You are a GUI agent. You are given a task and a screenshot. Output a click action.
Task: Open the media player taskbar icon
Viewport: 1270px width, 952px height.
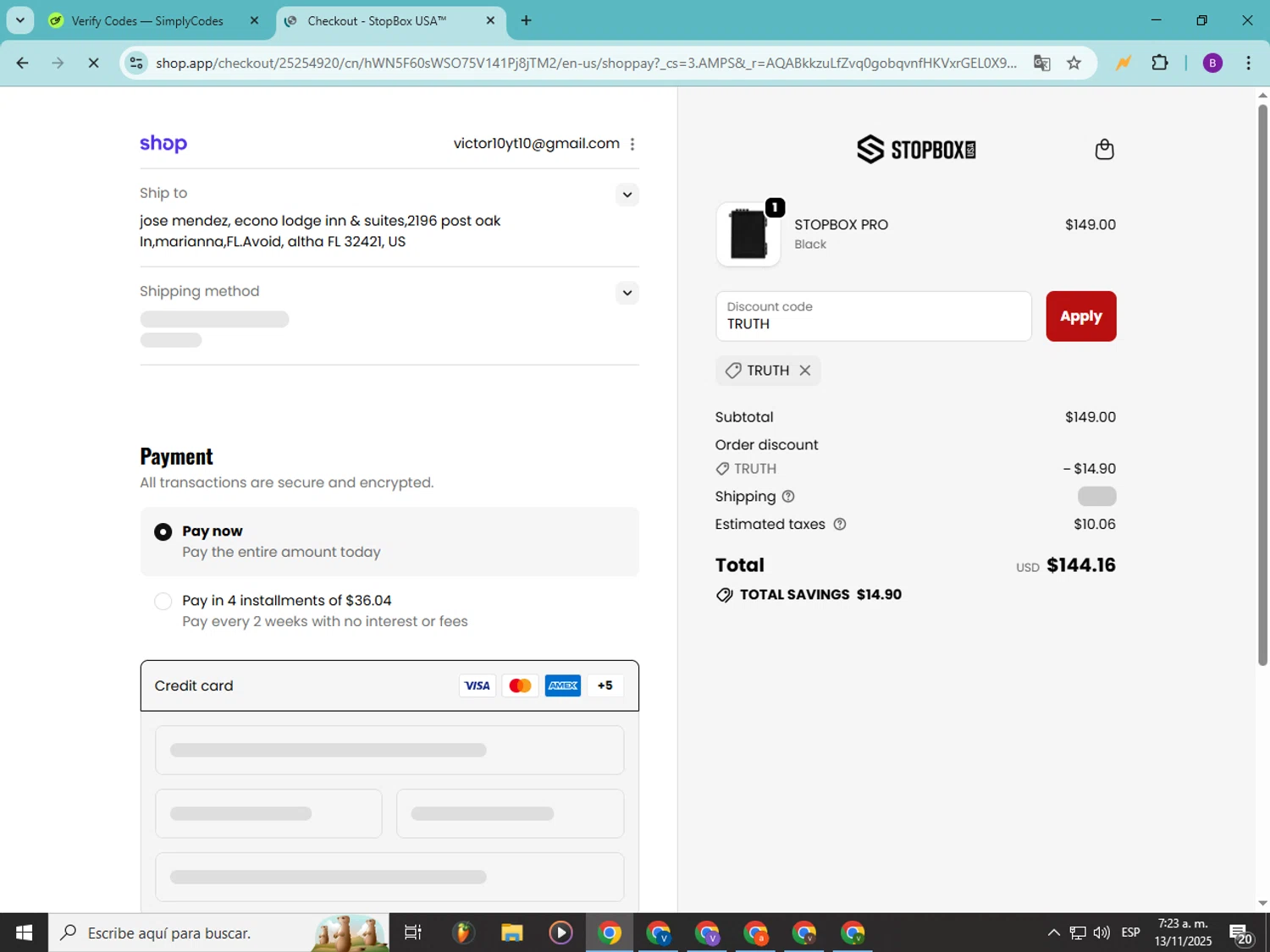[560, 933]
